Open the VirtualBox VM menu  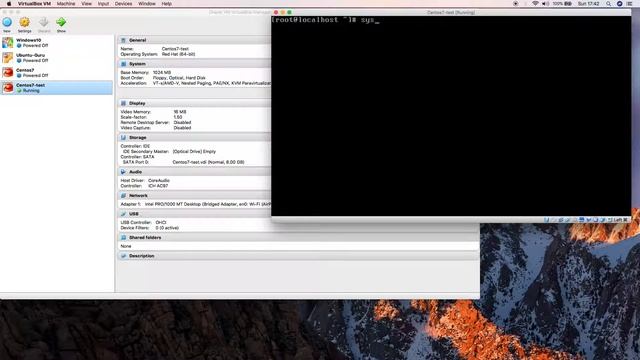click(x=34, y=4)
